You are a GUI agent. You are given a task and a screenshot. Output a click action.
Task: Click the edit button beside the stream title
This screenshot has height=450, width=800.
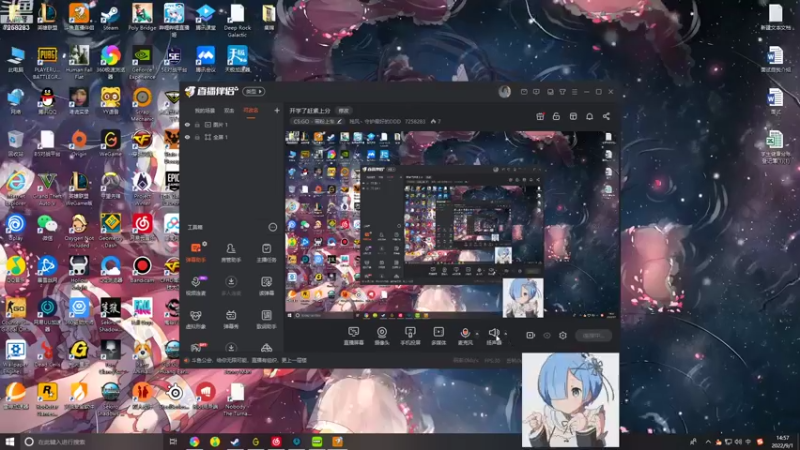point(344,111)
